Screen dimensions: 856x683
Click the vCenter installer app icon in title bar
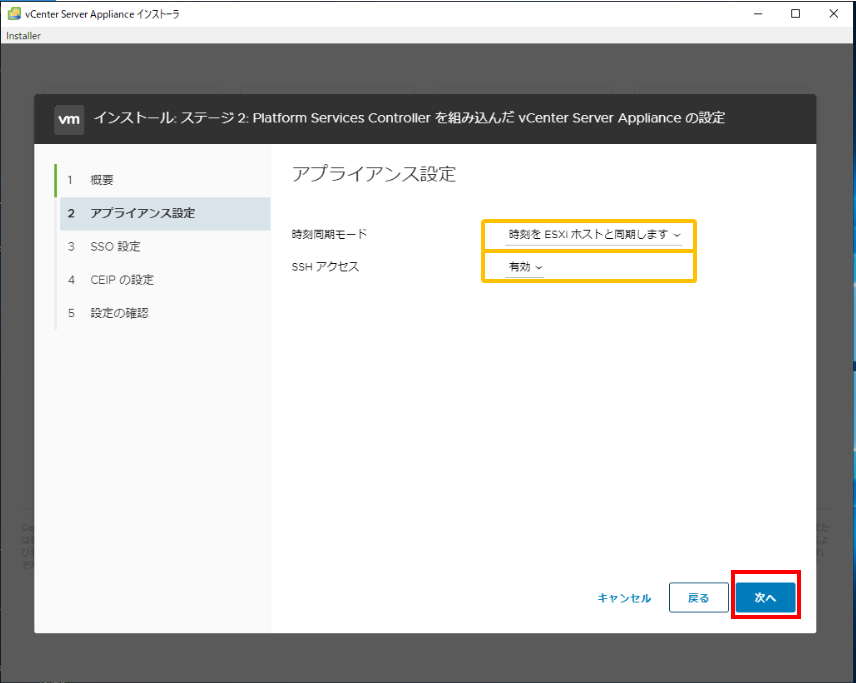click(14, 14)
